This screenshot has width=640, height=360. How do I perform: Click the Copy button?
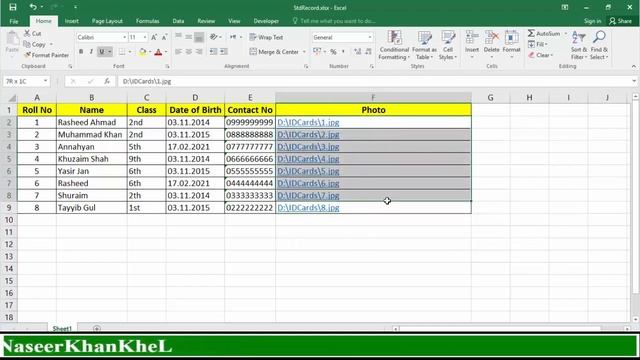(x=35, y=44)
